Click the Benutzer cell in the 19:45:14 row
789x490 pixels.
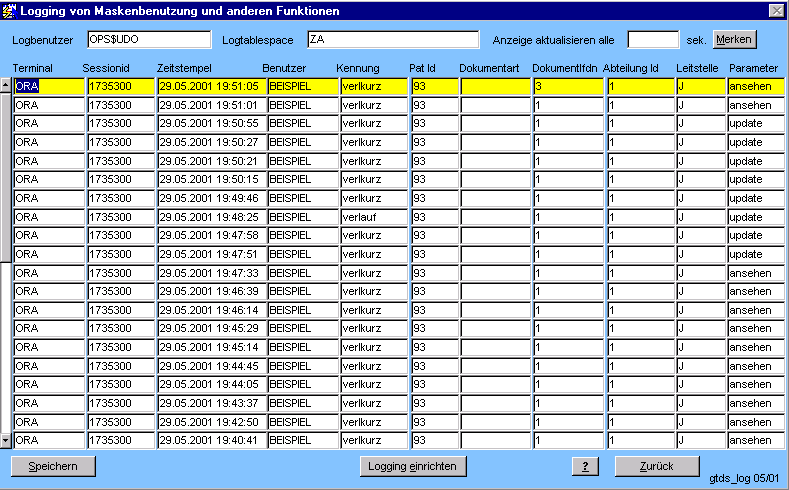point(301,347)
